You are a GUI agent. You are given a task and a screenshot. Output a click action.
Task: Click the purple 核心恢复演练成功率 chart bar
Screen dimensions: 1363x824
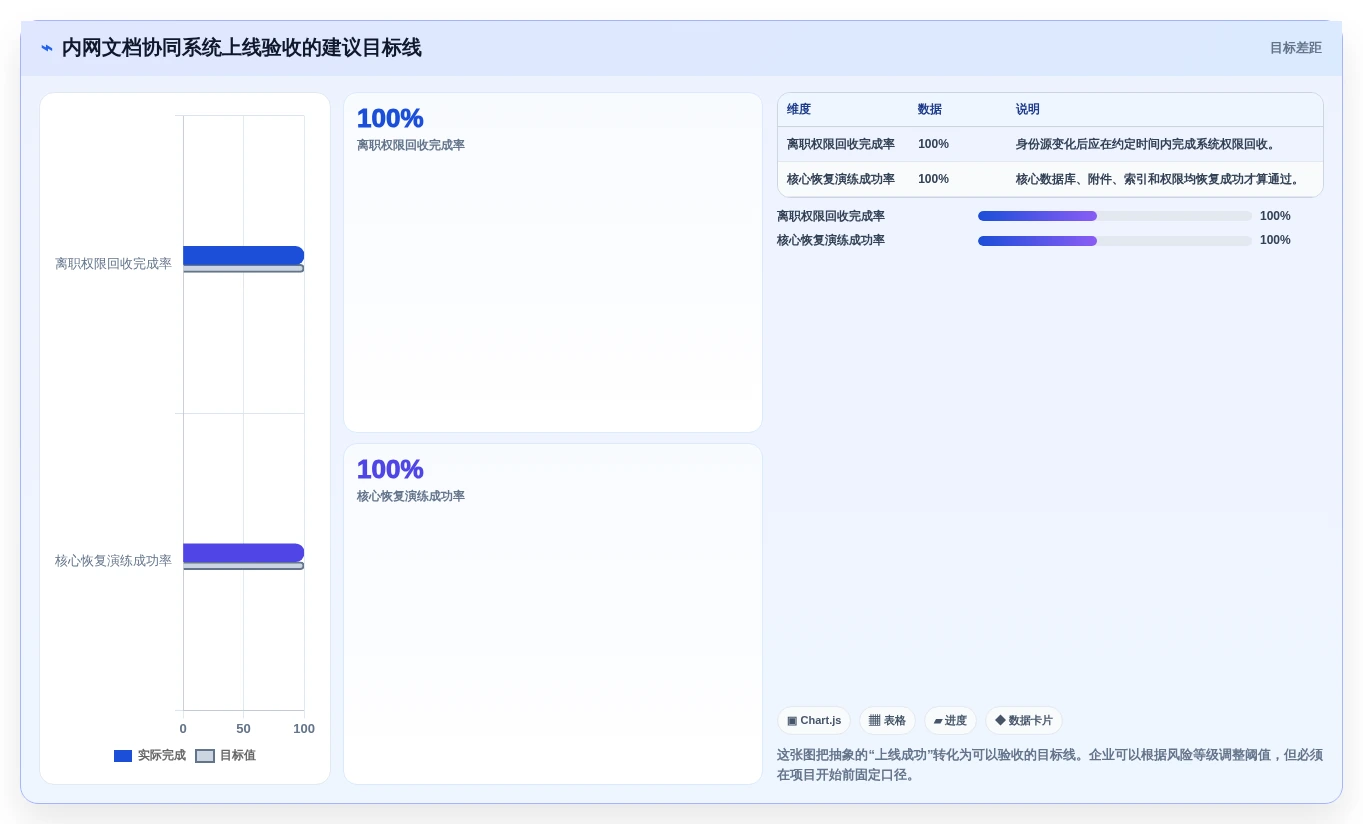pos(243,553)
